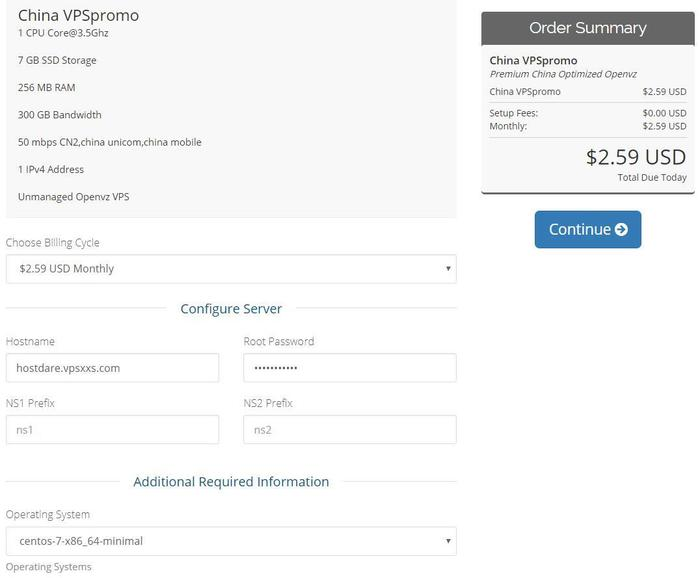Screen dimensions: 700x578
Task: Click the Continue button
Action: point(587,229)
